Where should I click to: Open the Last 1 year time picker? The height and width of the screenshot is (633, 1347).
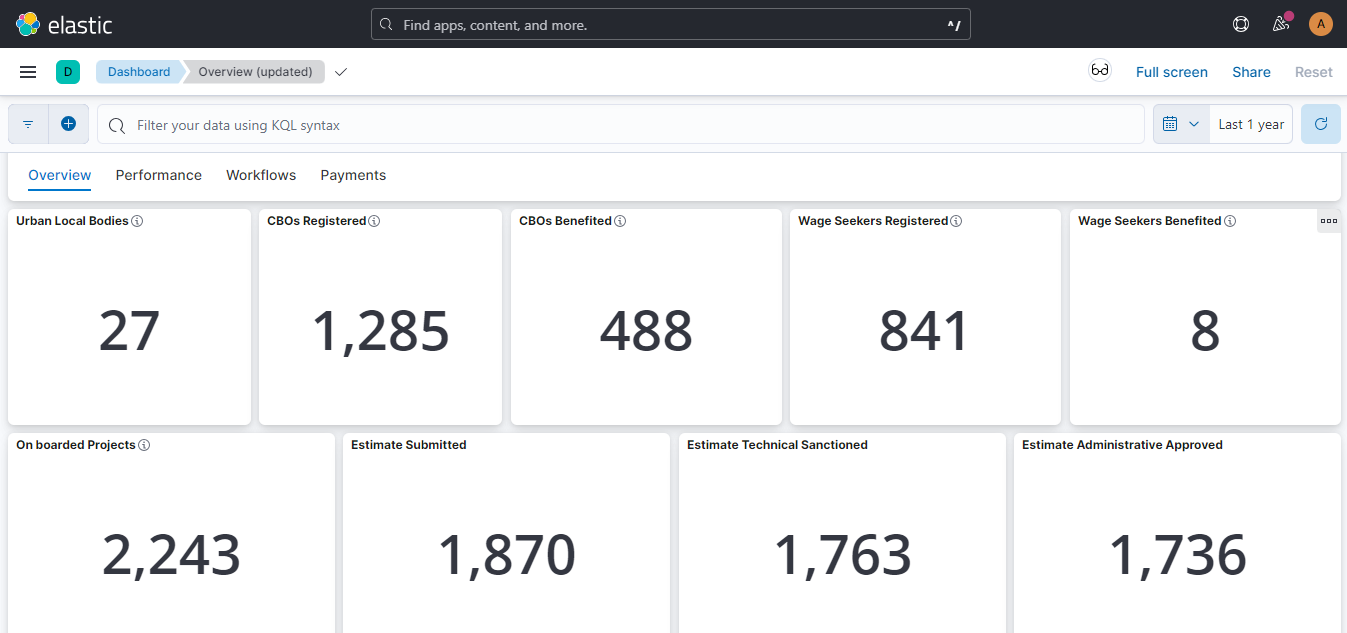click(1250, 124)
